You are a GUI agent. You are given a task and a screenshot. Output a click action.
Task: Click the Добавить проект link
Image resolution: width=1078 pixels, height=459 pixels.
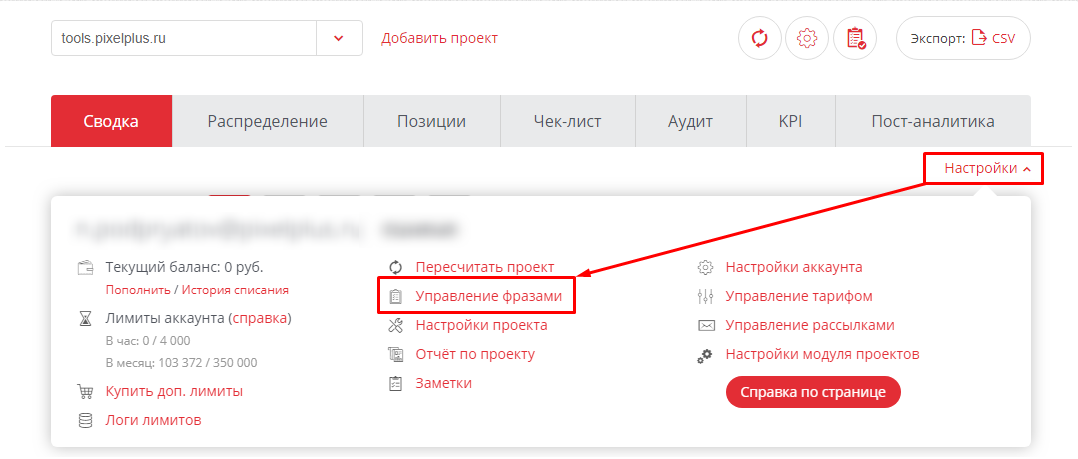click(439, 38)
